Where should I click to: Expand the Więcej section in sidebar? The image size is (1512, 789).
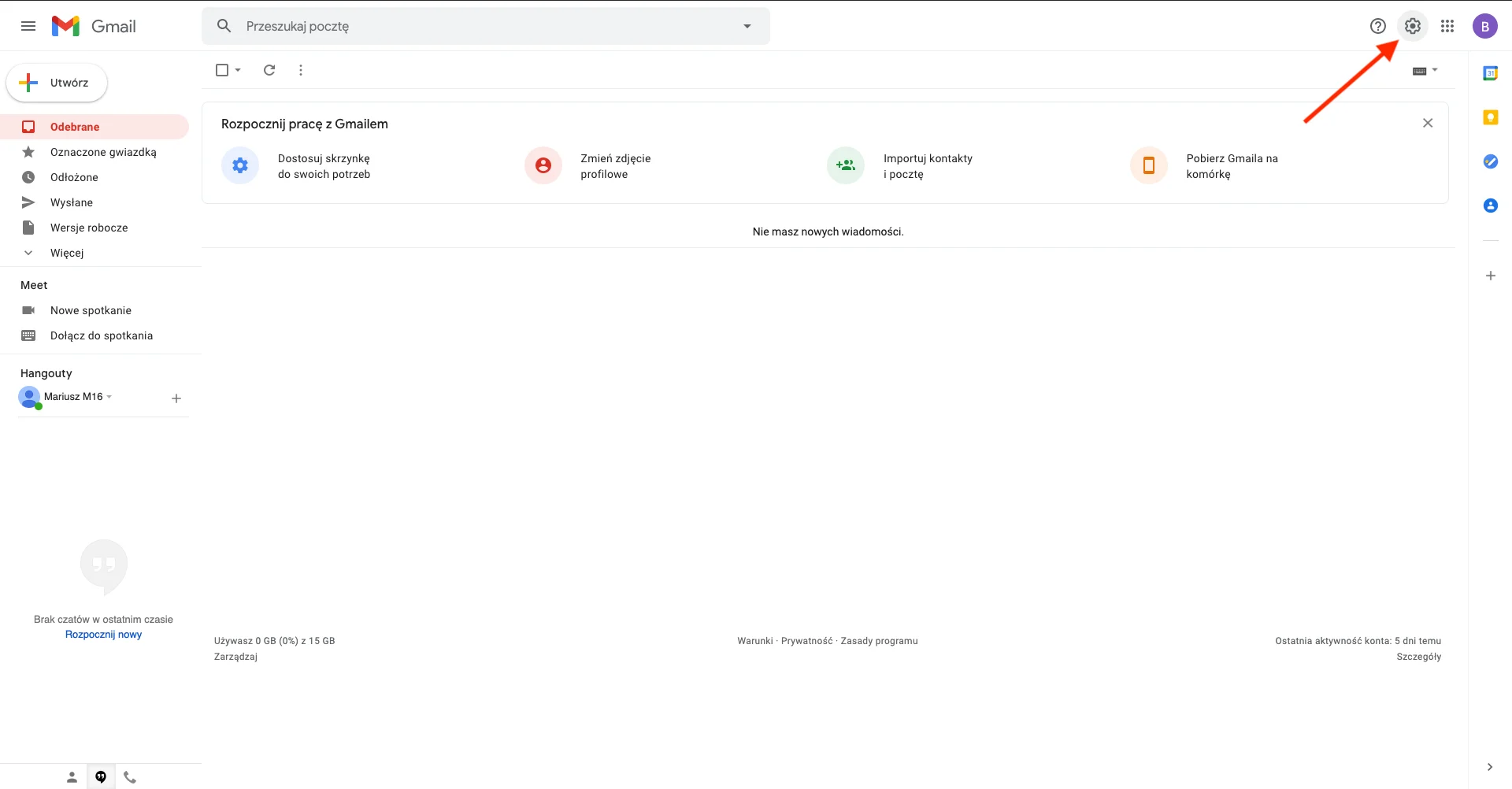point(66,253)
